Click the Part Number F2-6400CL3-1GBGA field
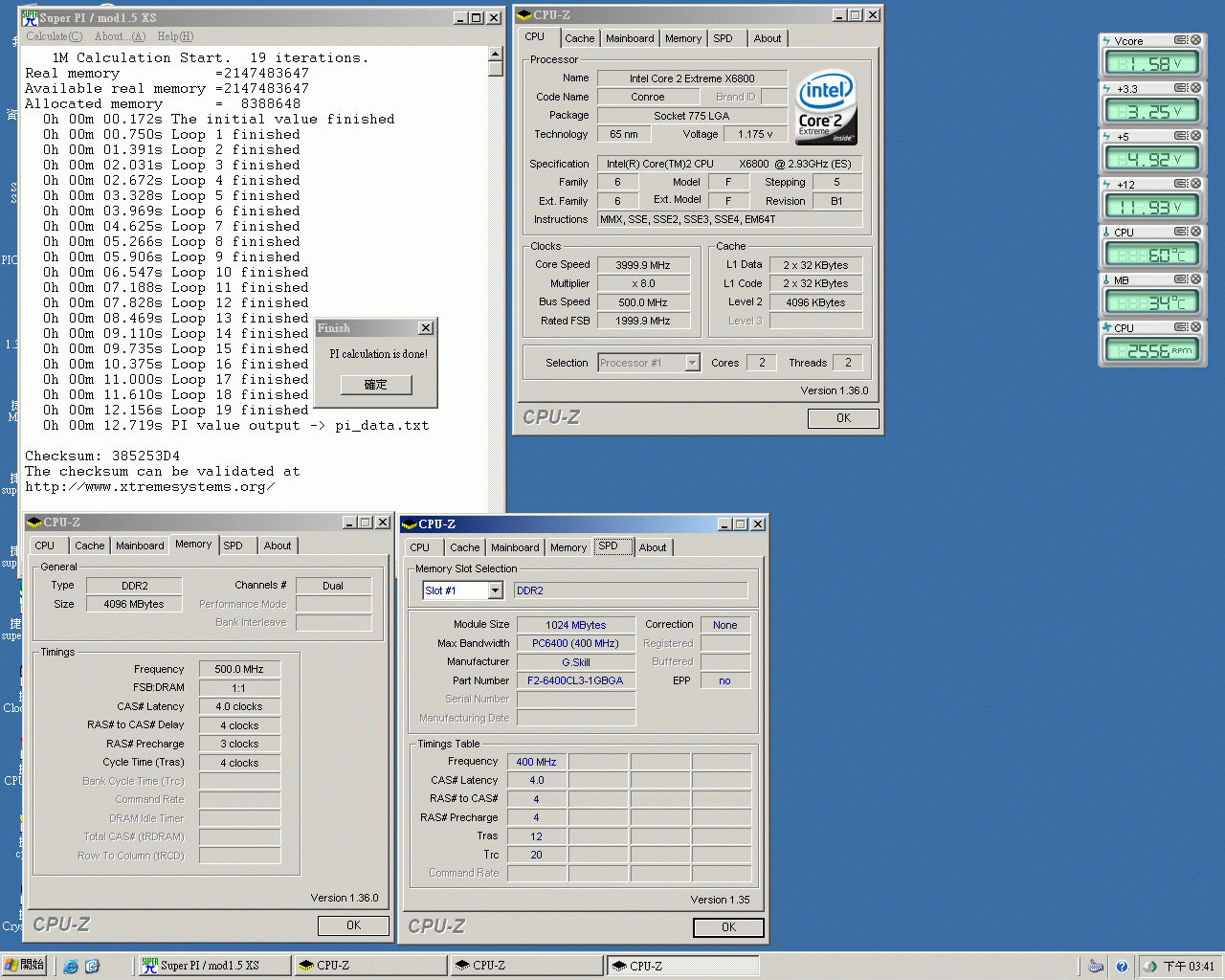1225x980 pixels. [x=575, y=680]
